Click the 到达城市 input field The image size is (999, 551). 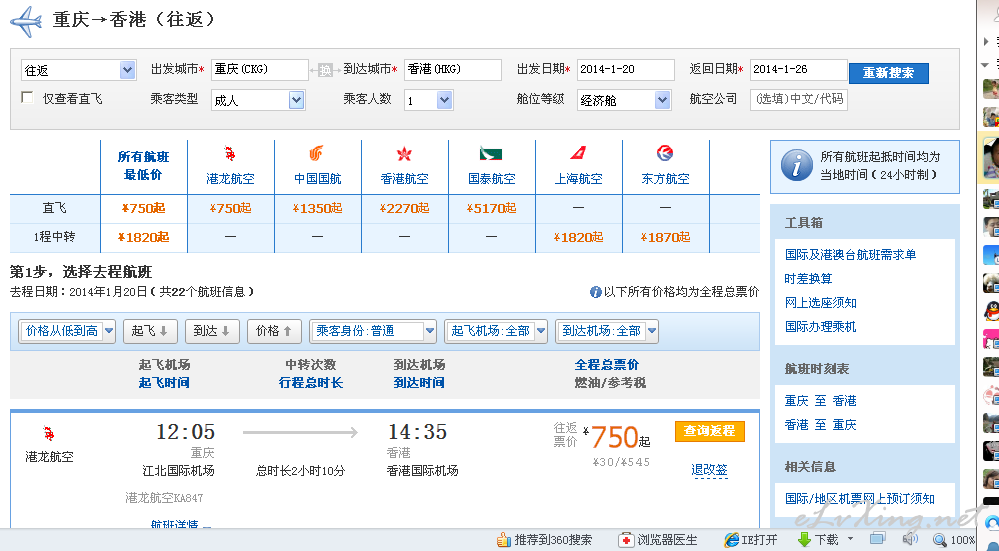[453, 69]
